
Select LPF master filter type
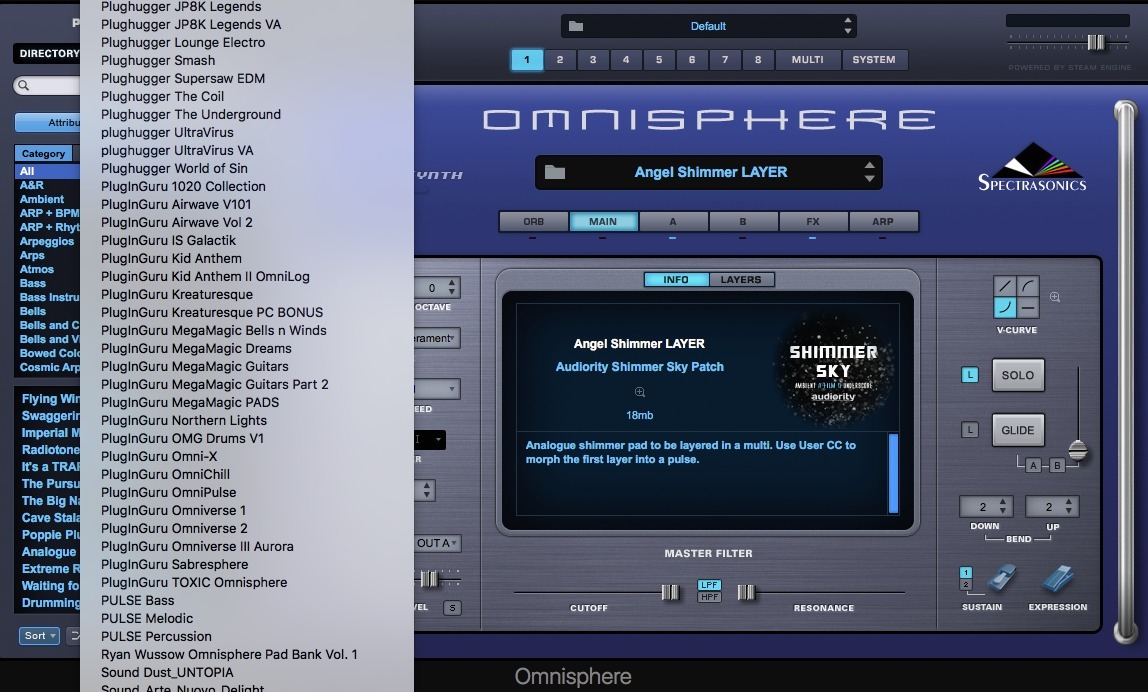pos(709,585)
